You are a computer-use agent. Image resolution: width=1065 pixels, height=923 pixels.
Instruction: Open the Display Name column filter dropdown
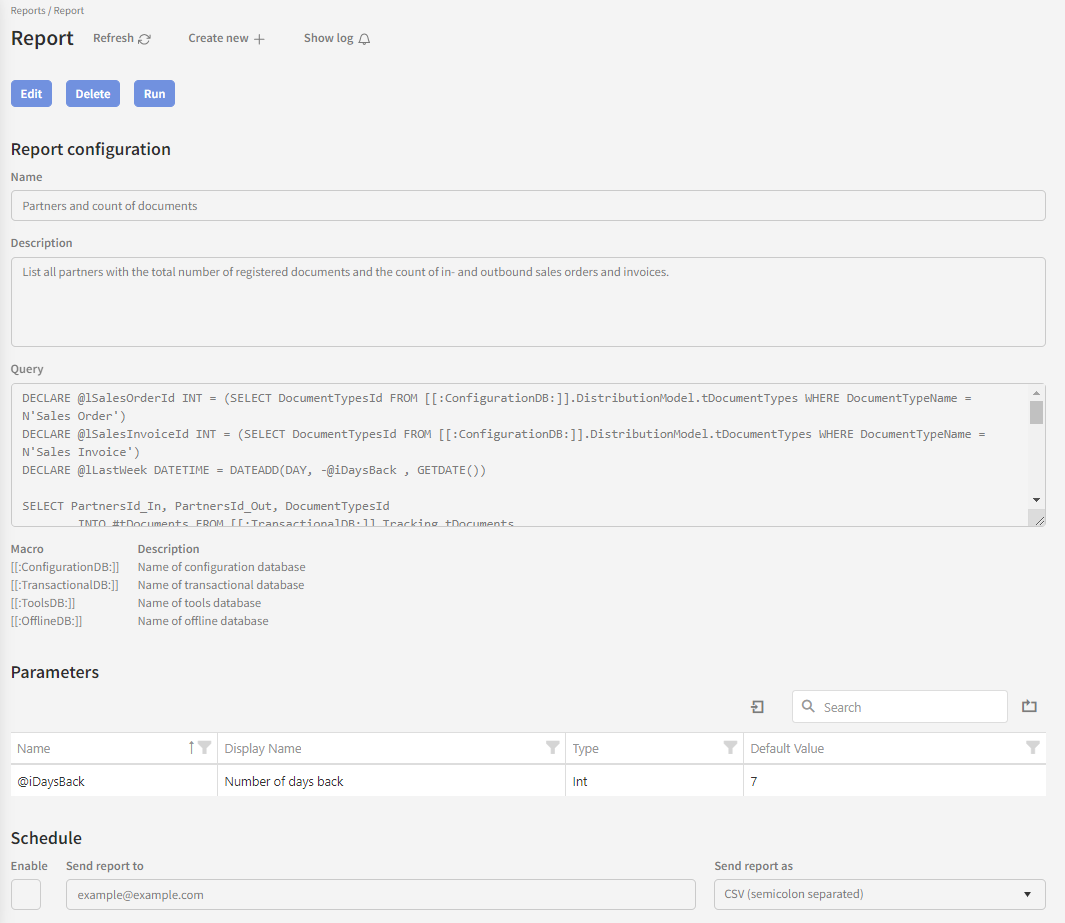point(553,748)
